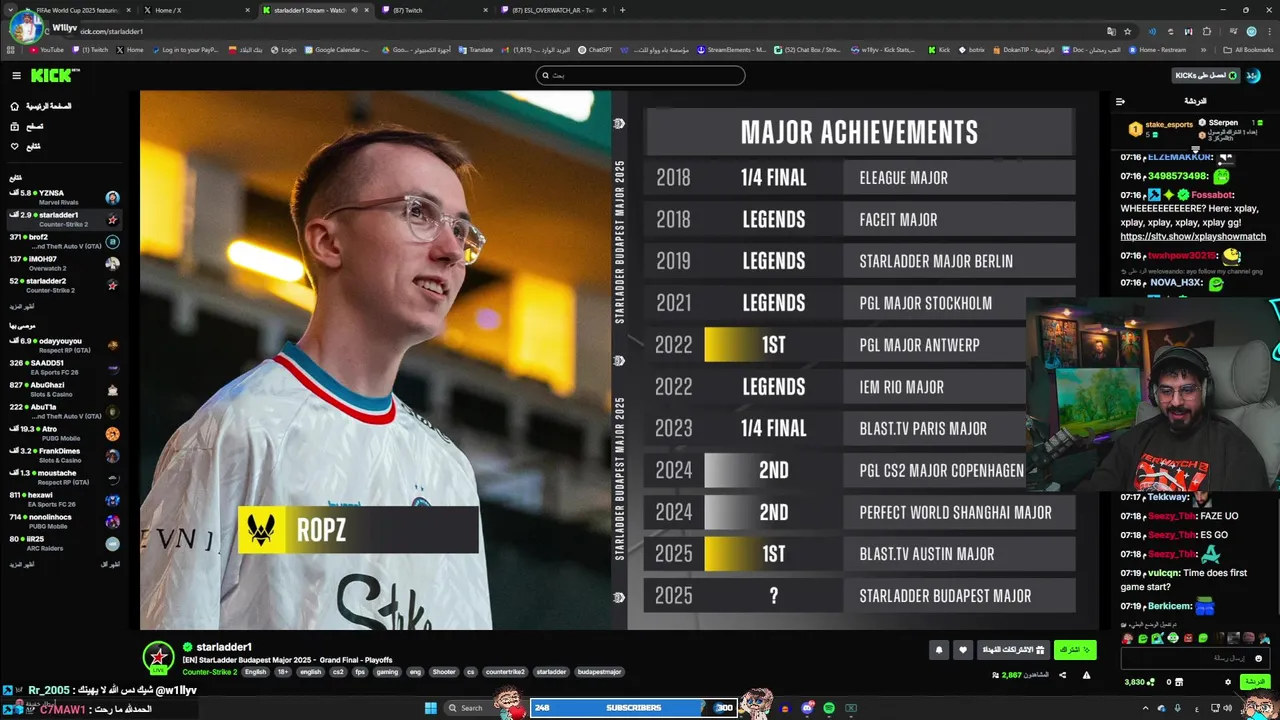Image resolution: width=1280 pixels, height=720 pixels.
Task: Open moustache Respect RP channel
Action: (64, 477)
